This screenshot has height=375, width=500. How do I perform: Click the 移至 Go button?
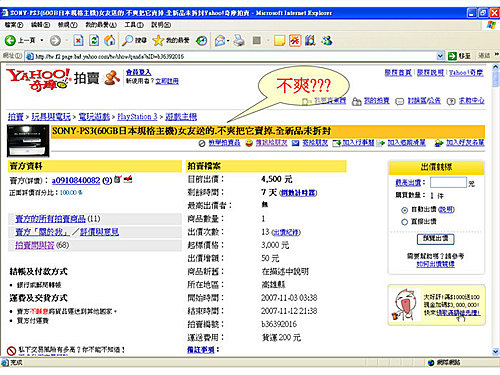(x=460, y=56)
